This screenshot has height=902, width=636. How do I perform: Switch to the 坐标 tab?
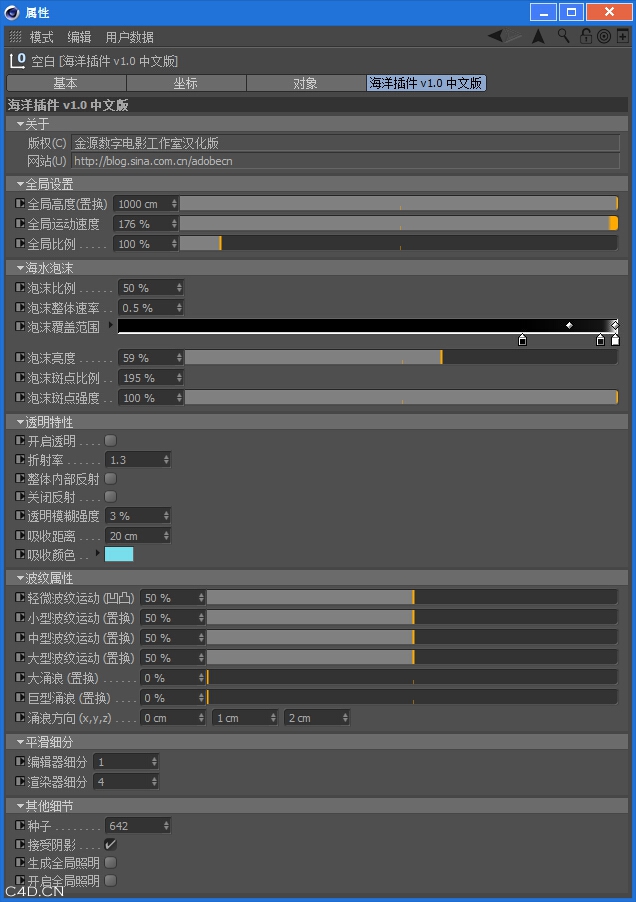point(186,83)
